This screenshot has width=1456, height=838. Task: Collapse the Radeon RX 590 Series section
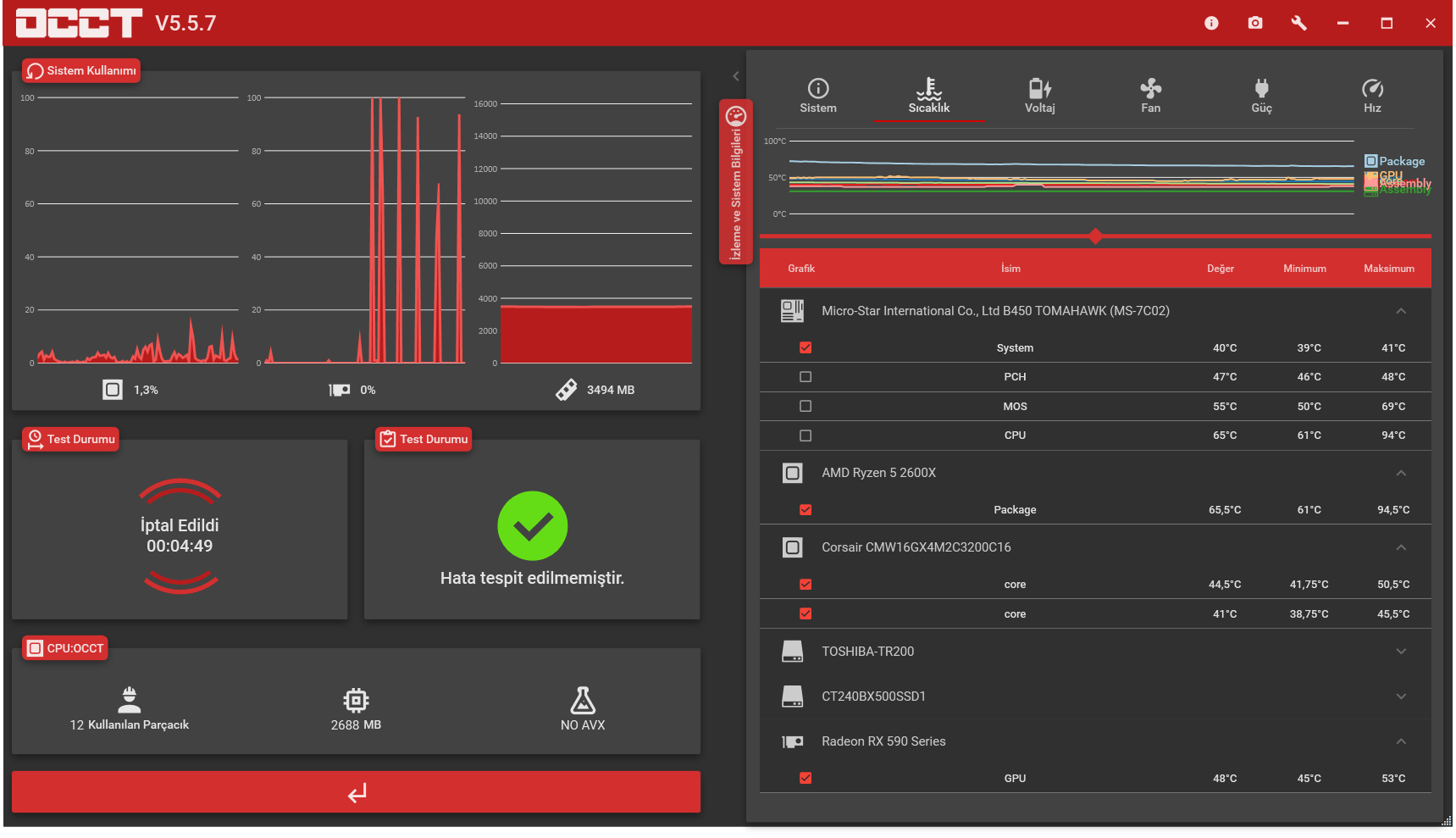(1401, 741)
